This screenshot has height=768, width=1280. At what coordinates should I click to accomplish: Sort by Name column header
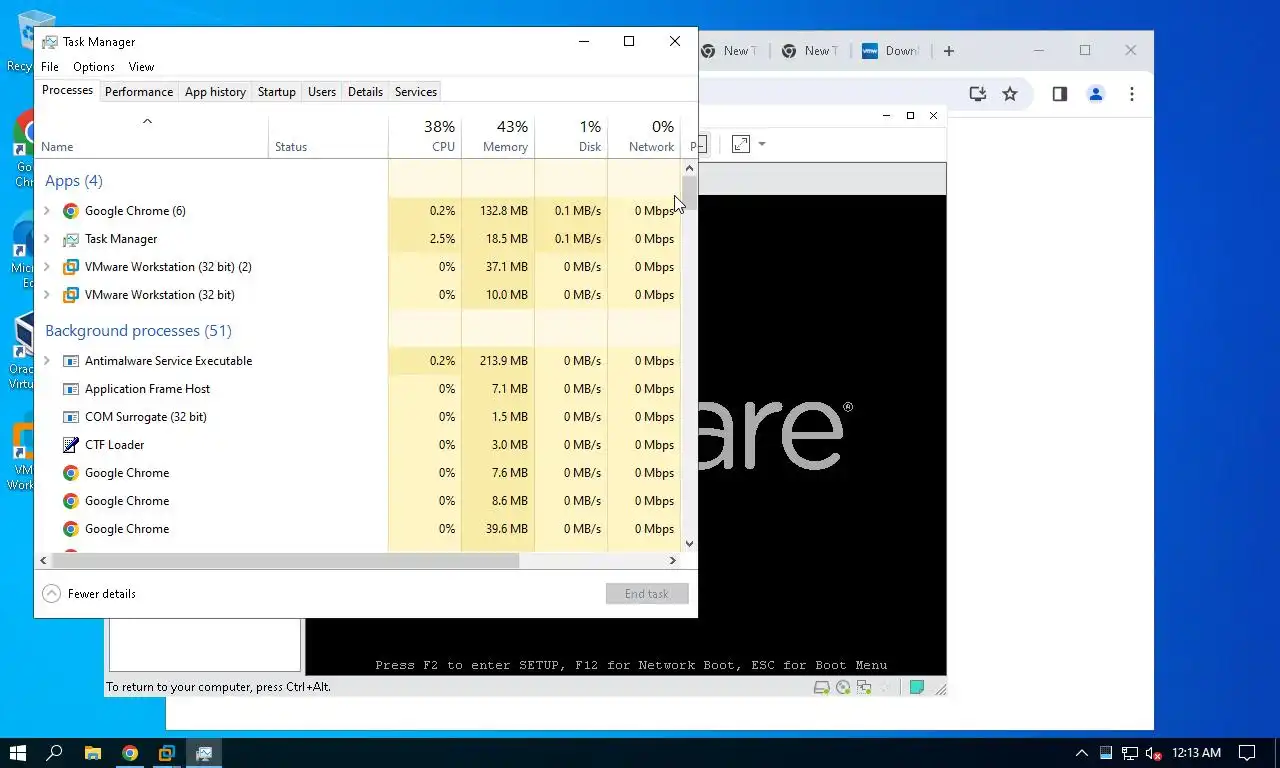[151, 136]
